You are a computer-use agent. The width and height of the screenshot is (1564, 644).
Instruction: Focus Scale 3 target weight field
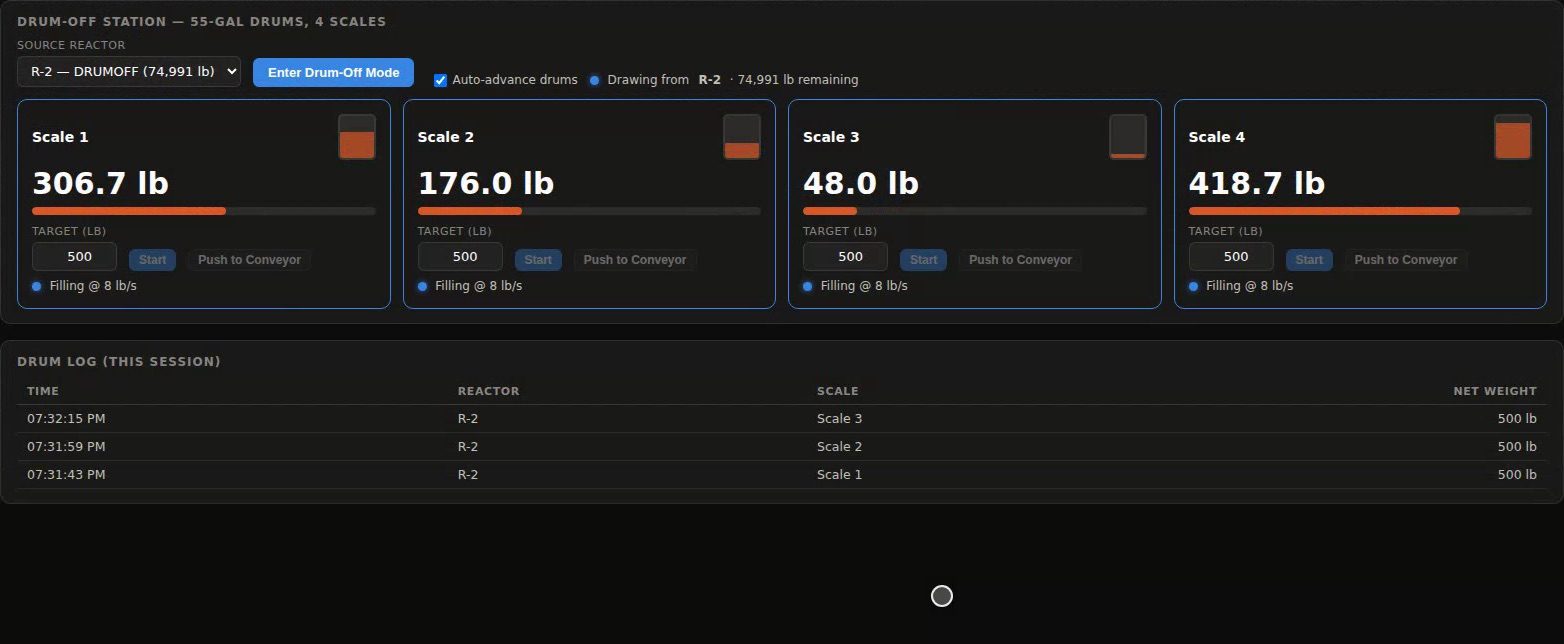click(846, 257)
